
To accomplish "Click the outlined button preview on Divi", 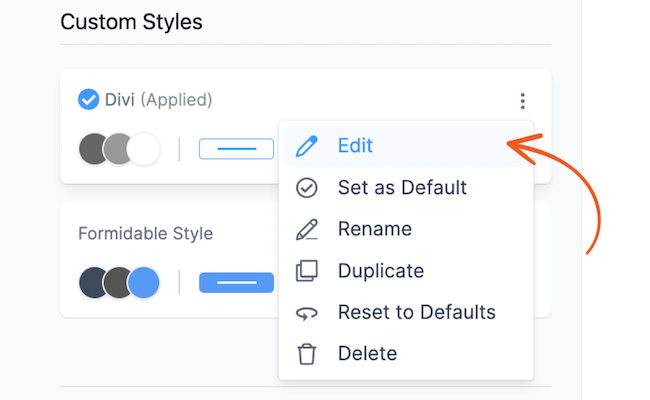I will click(x=236, y=149).
